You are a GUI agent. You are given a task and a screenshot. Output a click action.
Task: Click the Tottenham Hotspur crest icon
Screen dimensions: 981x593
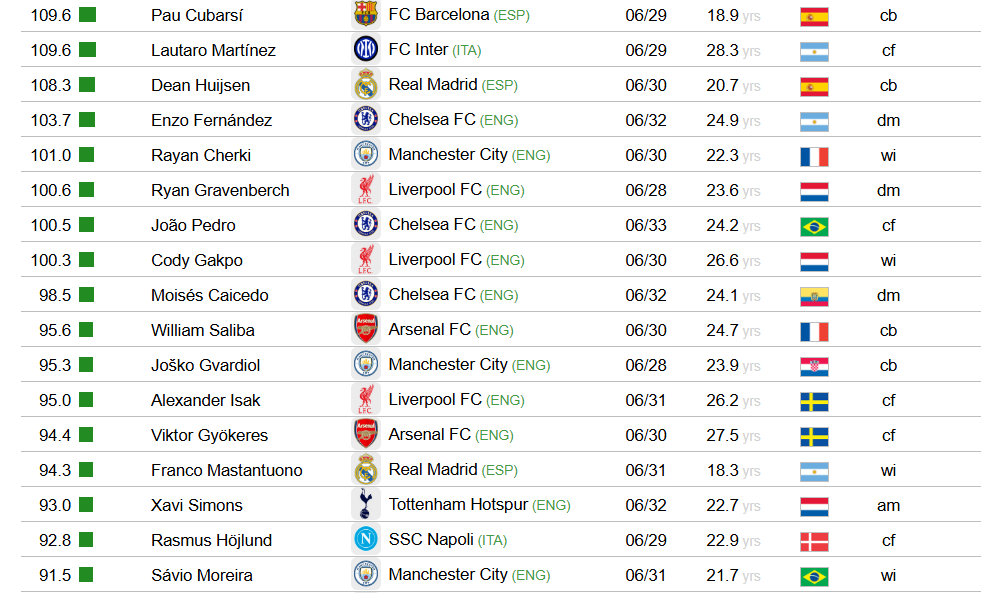pyautogui.click(x=366, y=505)
